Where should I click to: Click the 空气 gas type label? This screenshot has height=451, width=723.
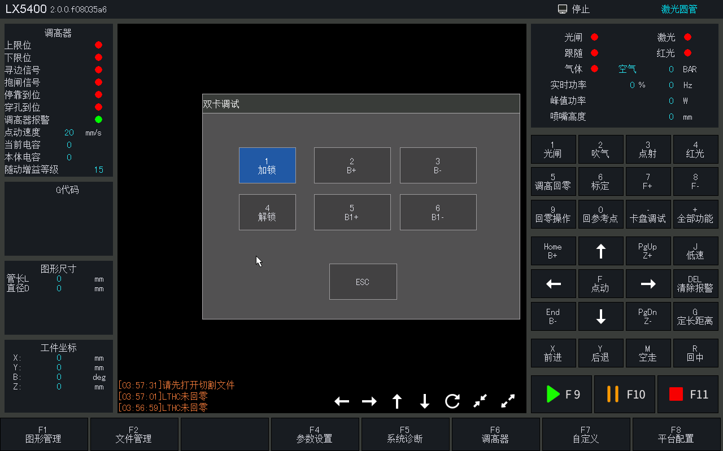627,69
